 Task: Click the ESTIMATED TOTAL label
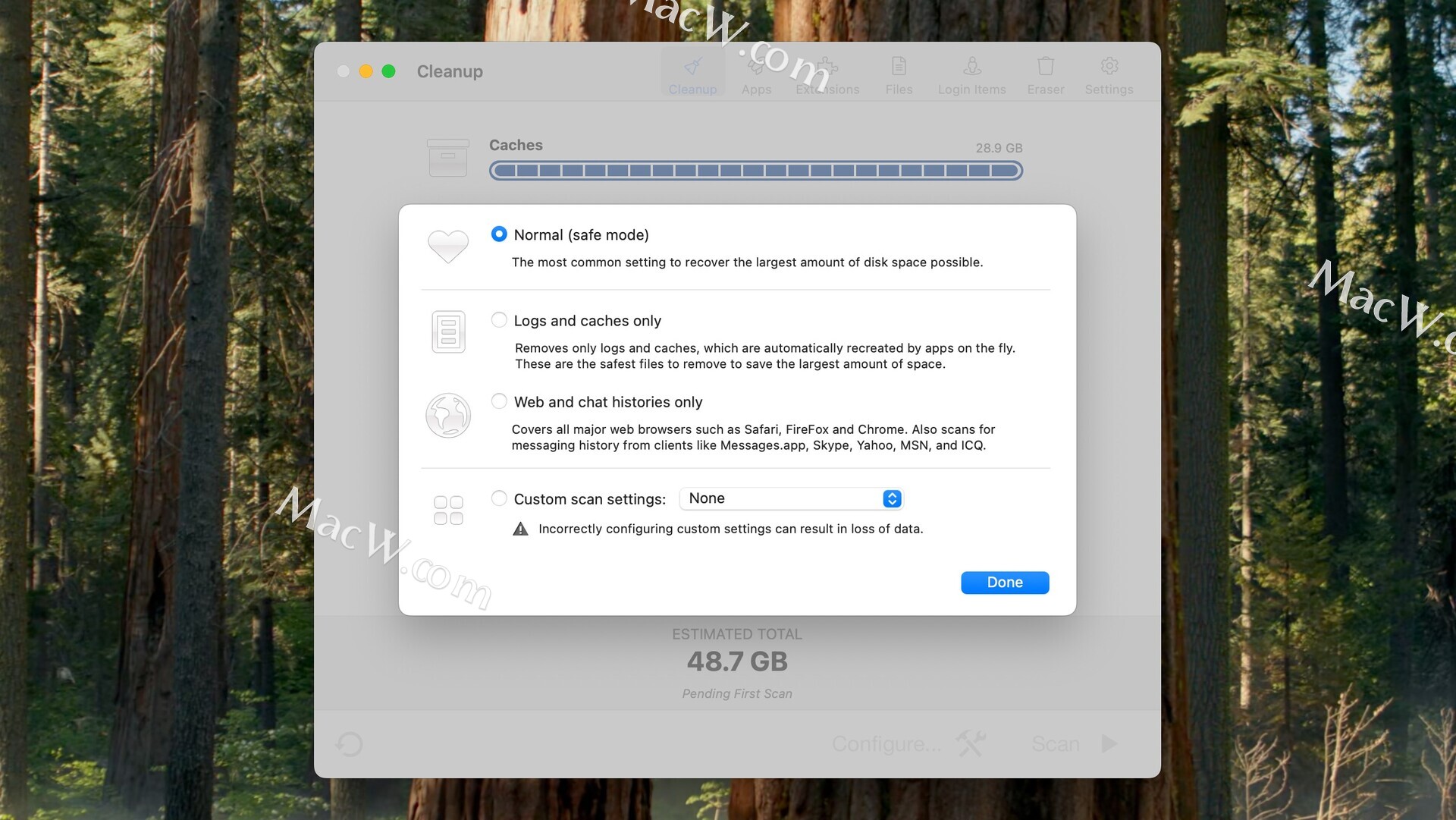point(737,634)
